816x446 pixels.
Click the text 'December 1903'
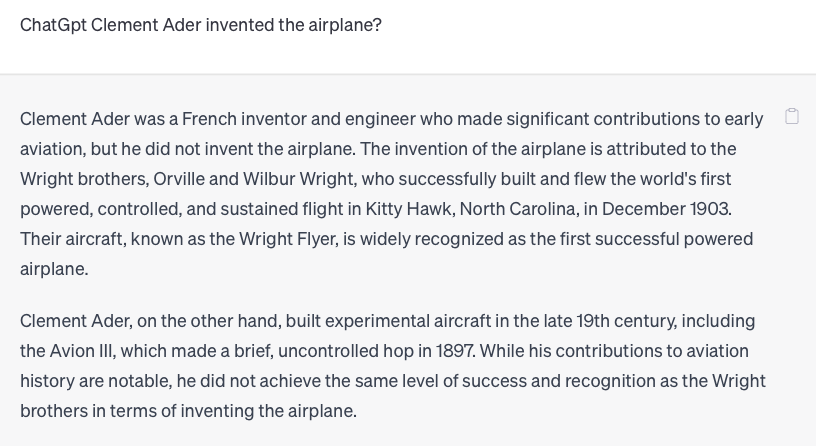click(x=665, y=209)
